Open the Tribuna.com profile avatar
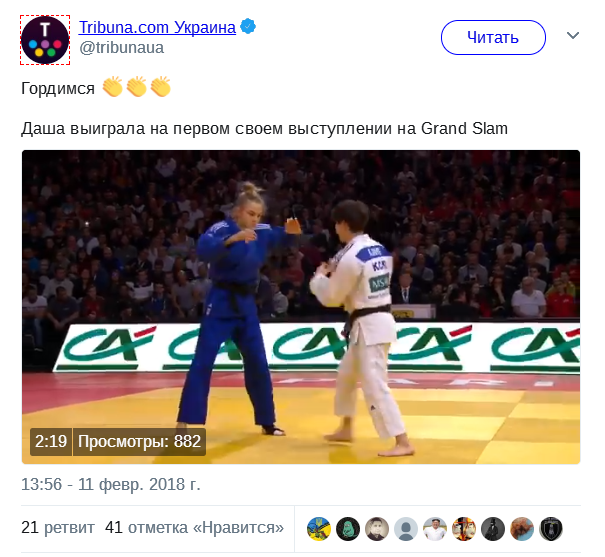The height and width of the screenshot is (557, 605). (45, 40)
